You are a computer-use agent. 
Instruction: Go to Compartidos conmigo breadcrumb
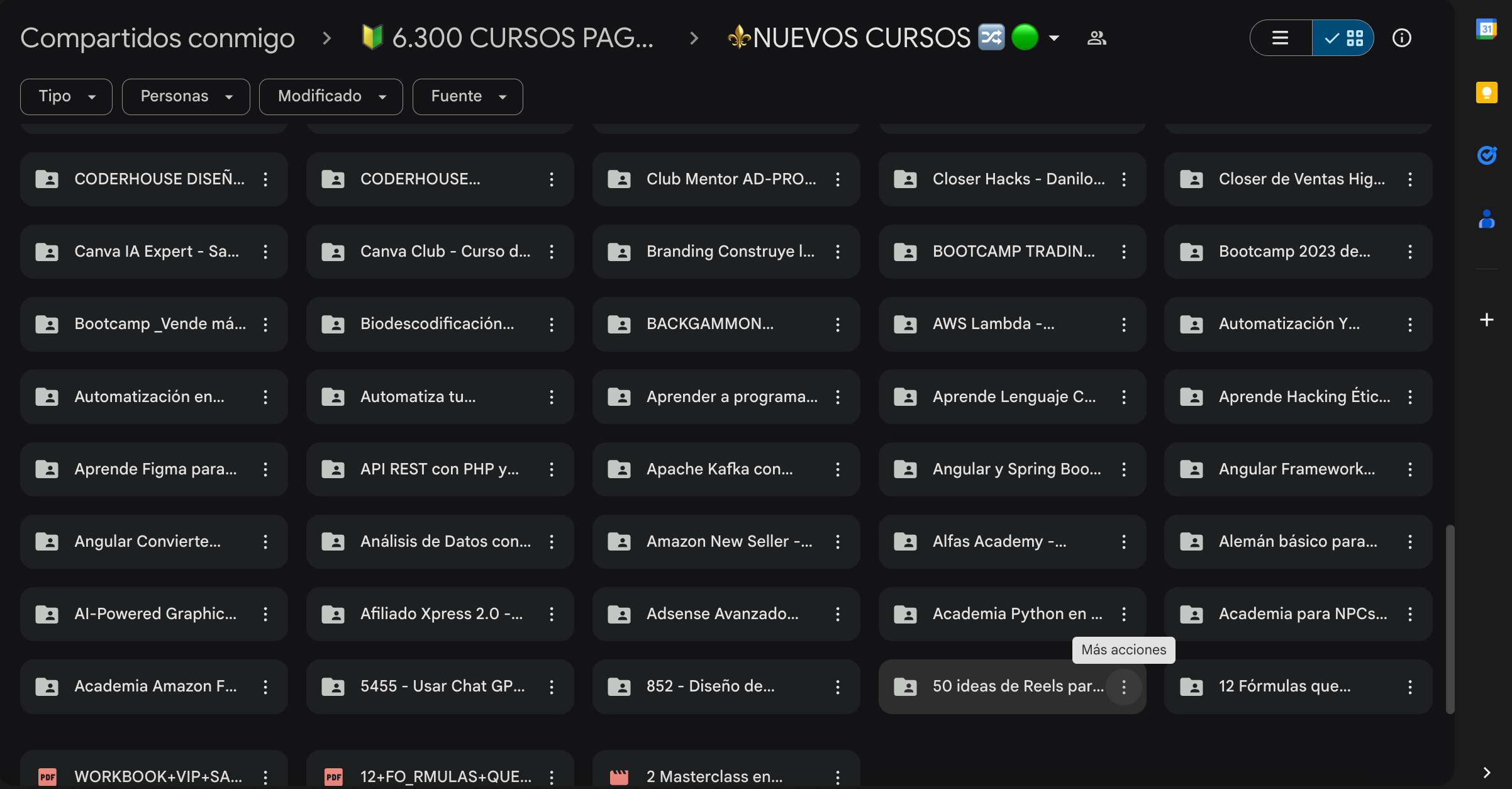point(157,38)
